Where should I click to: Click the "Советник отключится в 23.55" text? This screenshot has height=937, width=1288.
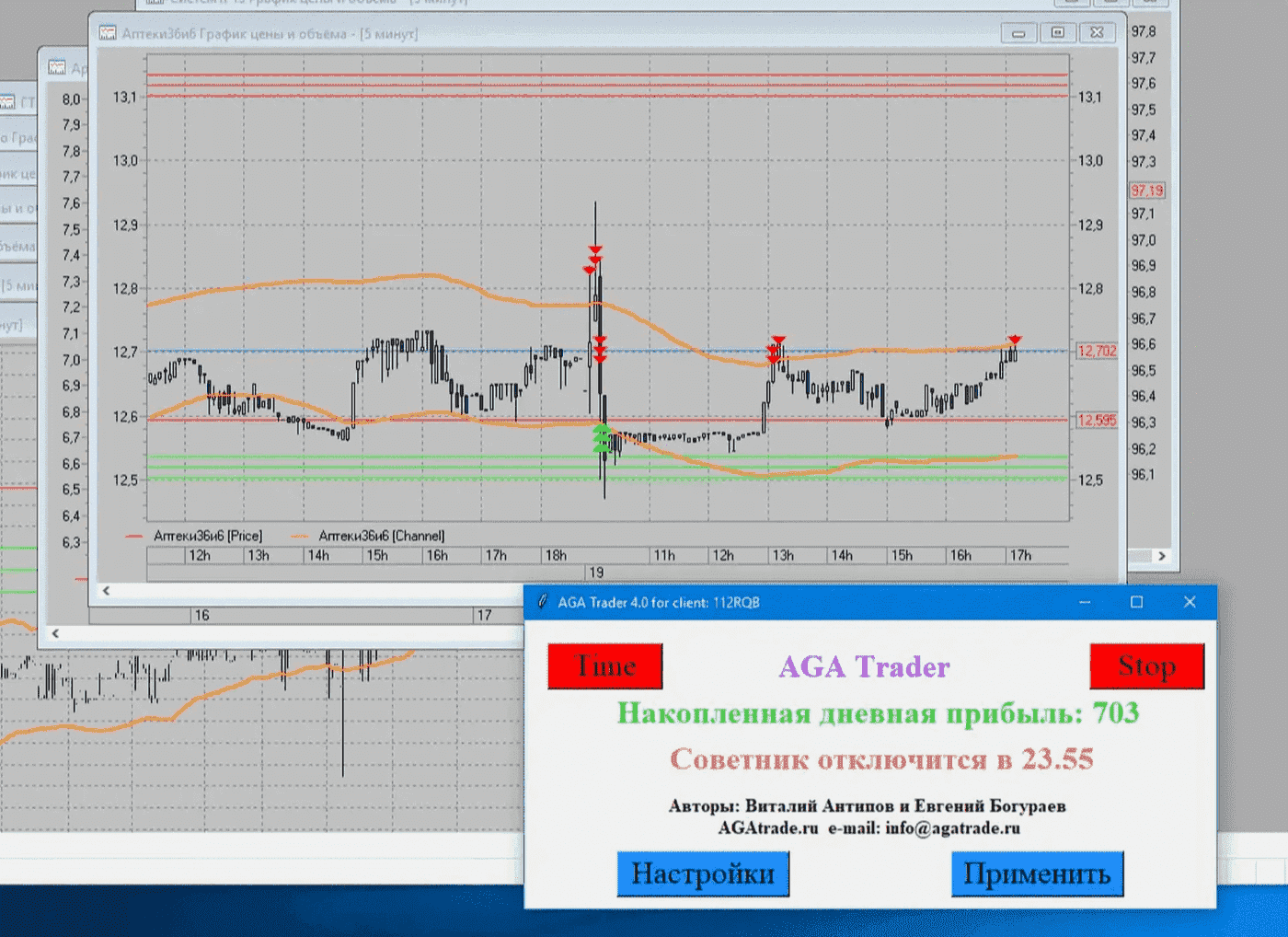(881, 759)
